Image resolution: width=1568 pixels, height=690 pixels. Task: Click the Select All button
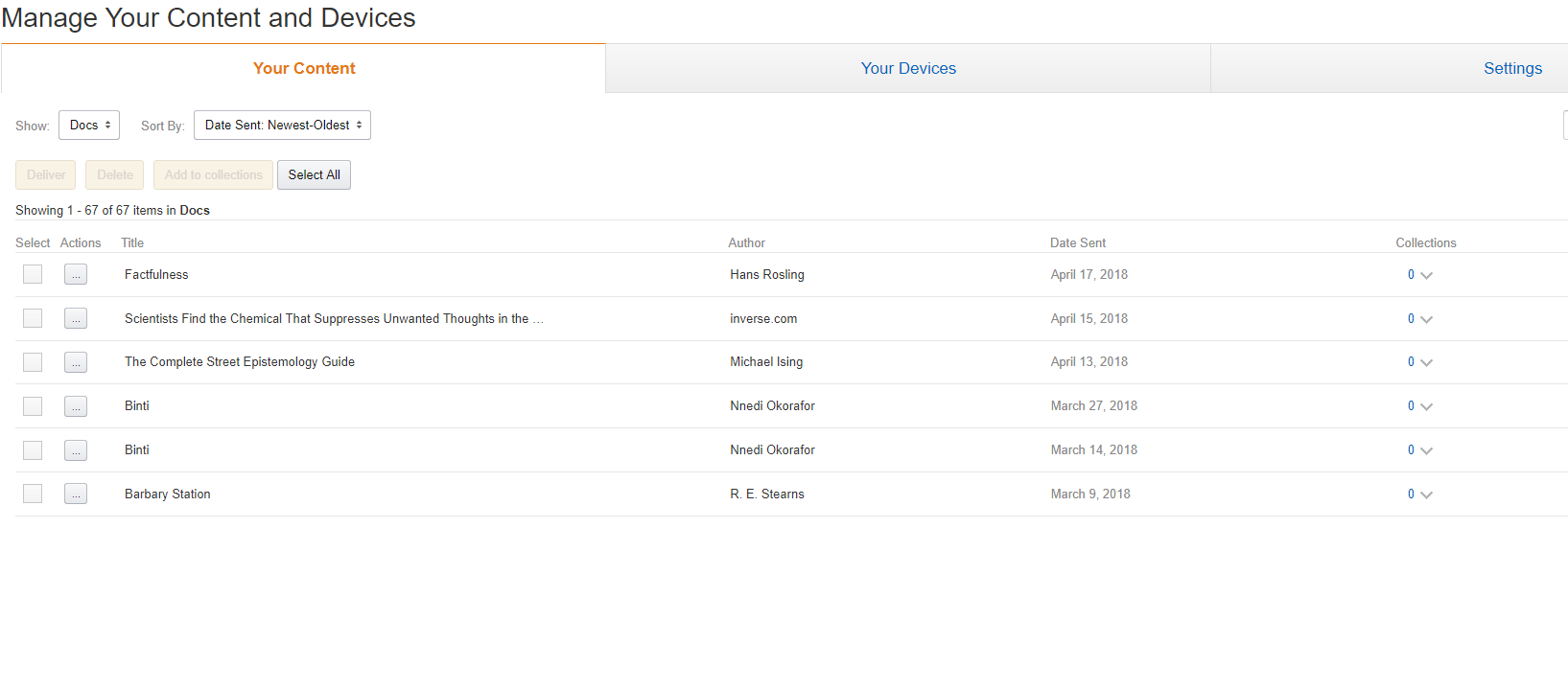click(314, 175)
